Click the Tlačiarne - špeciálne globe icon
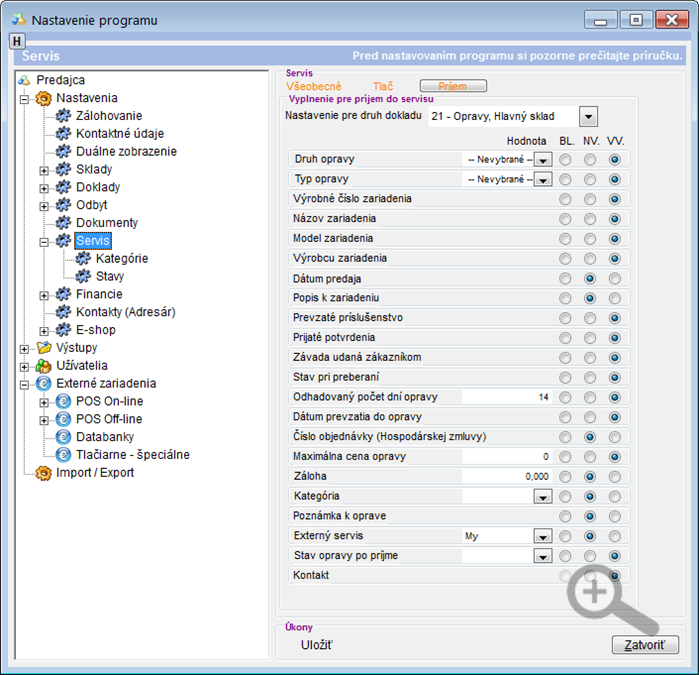 click(x=63, y=455)
